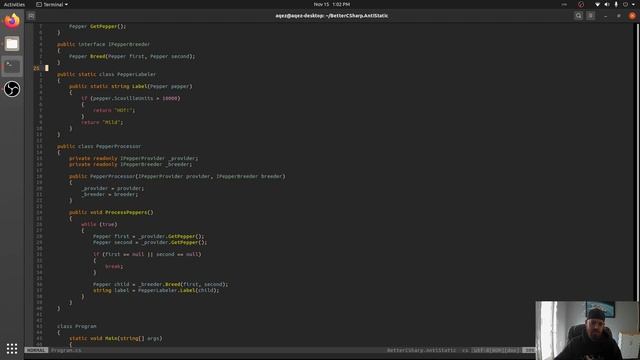The image size is (640, 360).
Task: Click BetterCSharp.AntiStatic in the statusline
Action: (x=421, y=350)
